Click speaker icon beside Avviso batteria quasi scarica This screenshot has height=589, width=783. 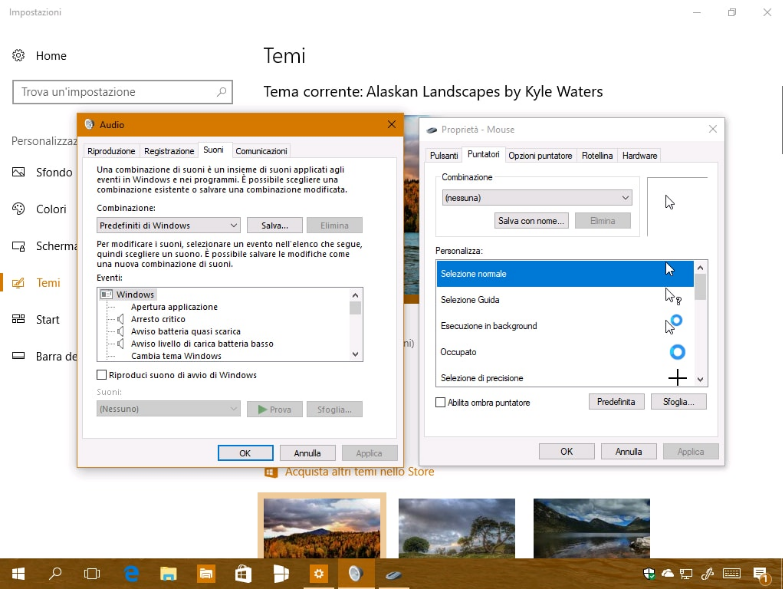pyautogui.click(x=120, y=331)
